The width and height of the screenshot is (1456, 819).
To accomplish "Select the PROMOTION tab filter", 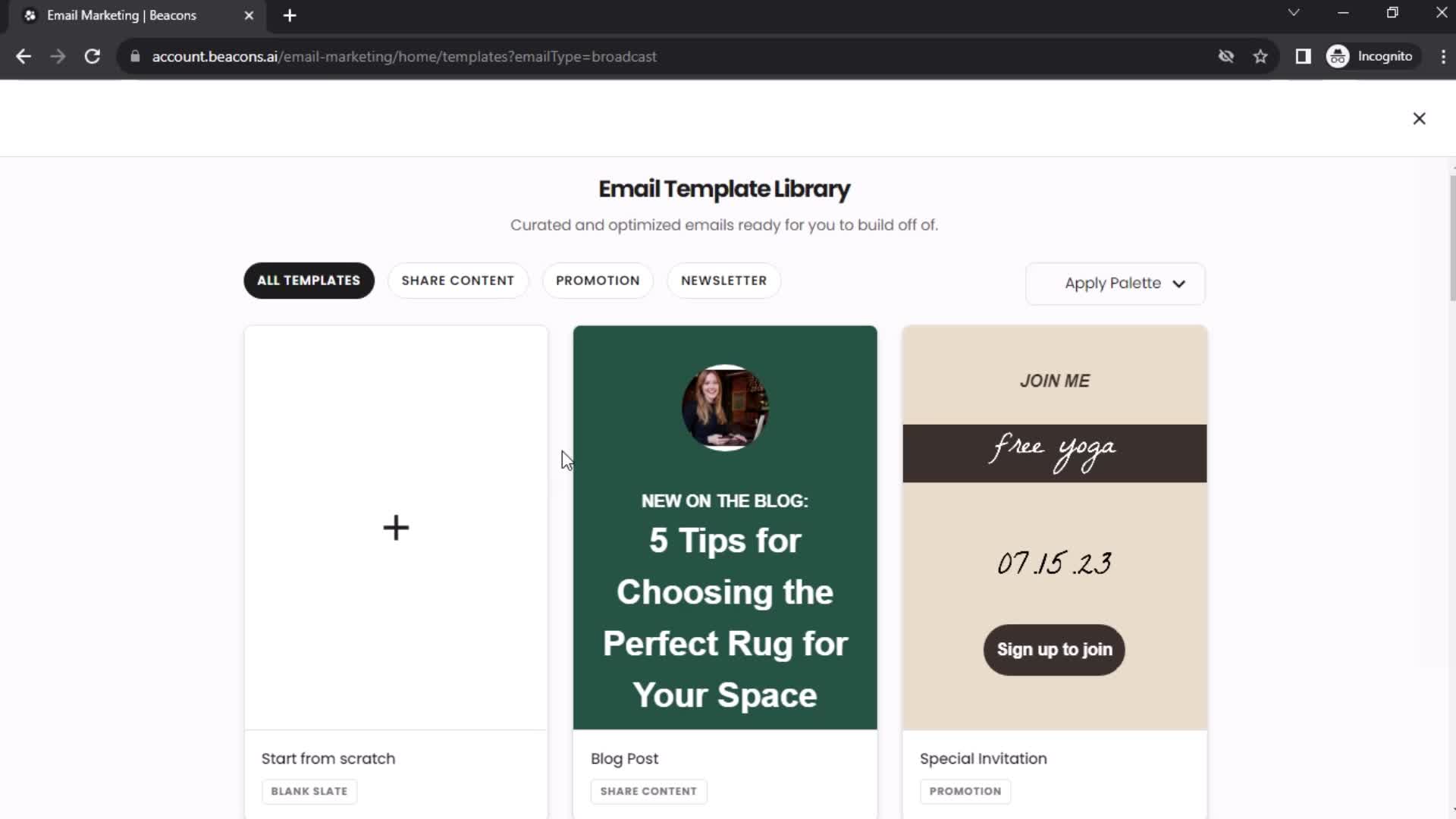I will coord(598,281).
